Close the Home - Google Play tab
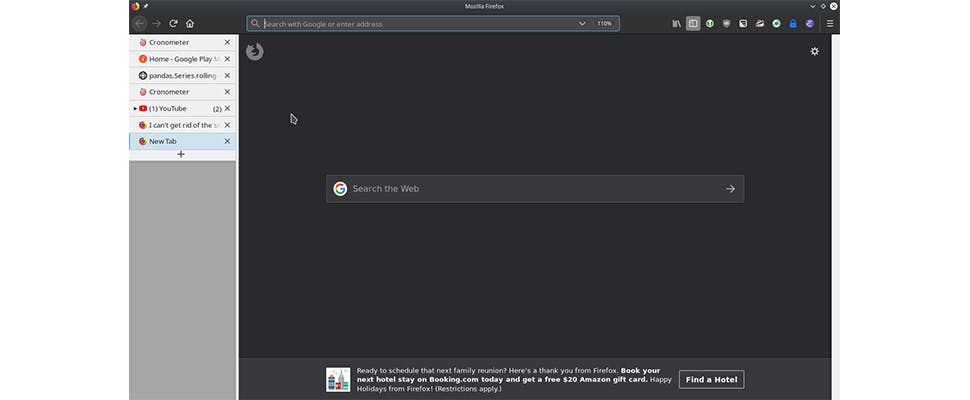This screenshot has height=400, width=970. [227, 59]
